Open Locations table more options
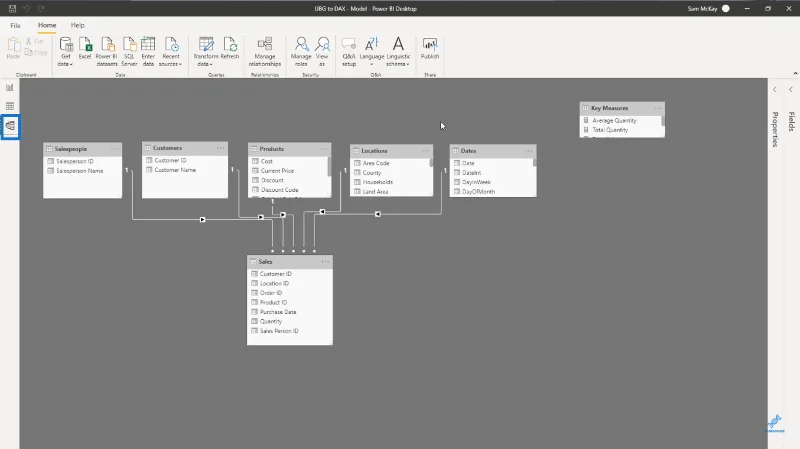The image size is (800, 449). 426,151
